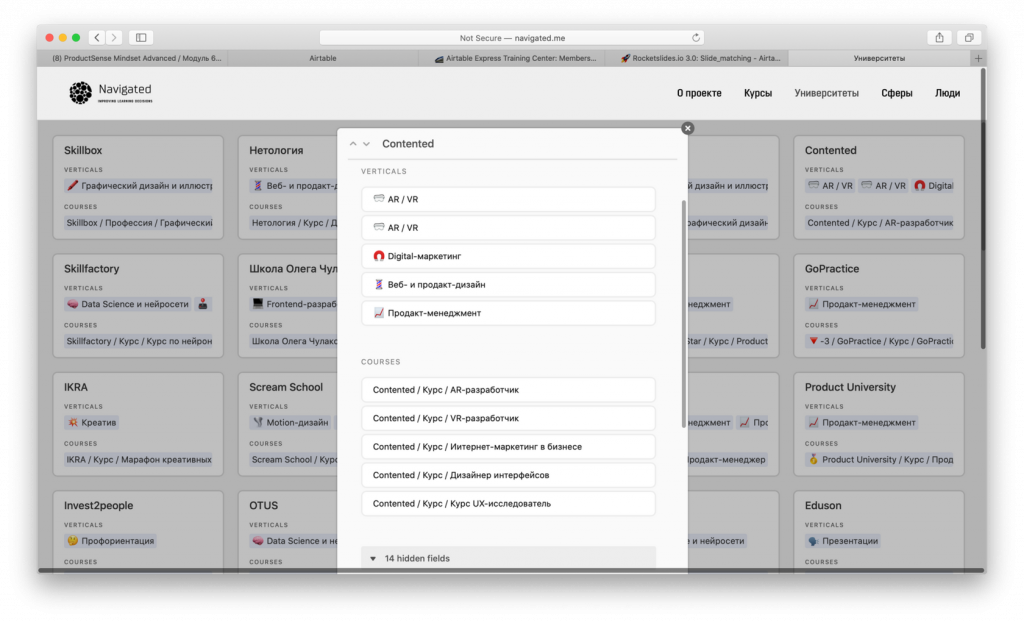The height and width of the screenshot is (623, 1024).
Task: Show all tabs overview button
Action: pyautogui.click(x=969, y=38)
